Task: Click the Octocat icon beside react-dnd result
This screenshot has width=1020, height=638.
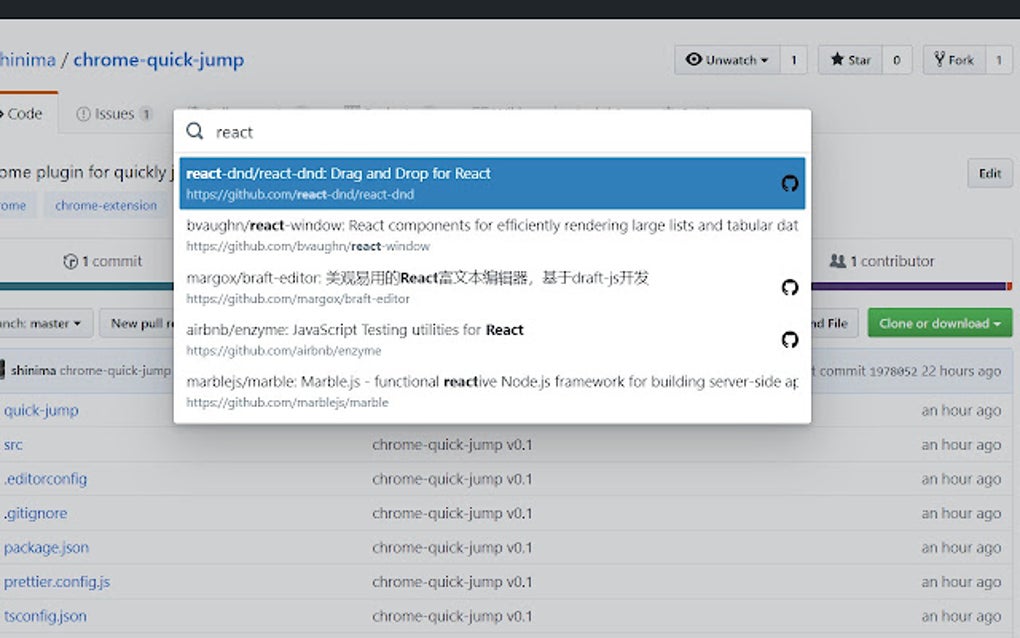Action: [790, 183]
